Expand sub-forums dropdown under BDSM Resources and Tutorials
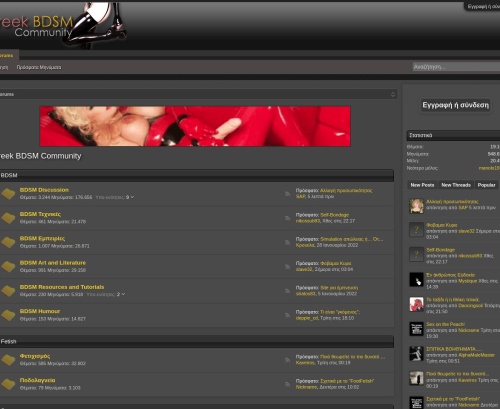500x409 pixels. pyautogui.click(x=121, y=294)
